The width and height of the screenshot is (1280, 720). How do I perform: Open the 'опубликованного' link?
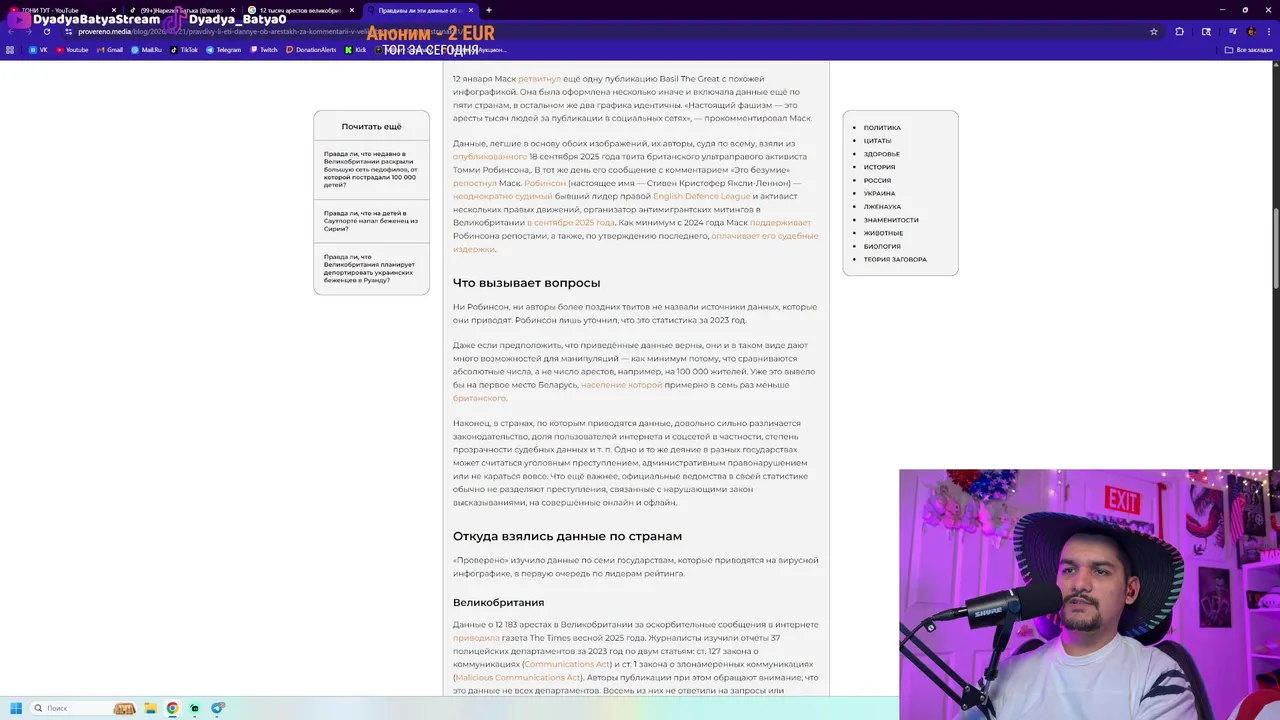[489, 157]
